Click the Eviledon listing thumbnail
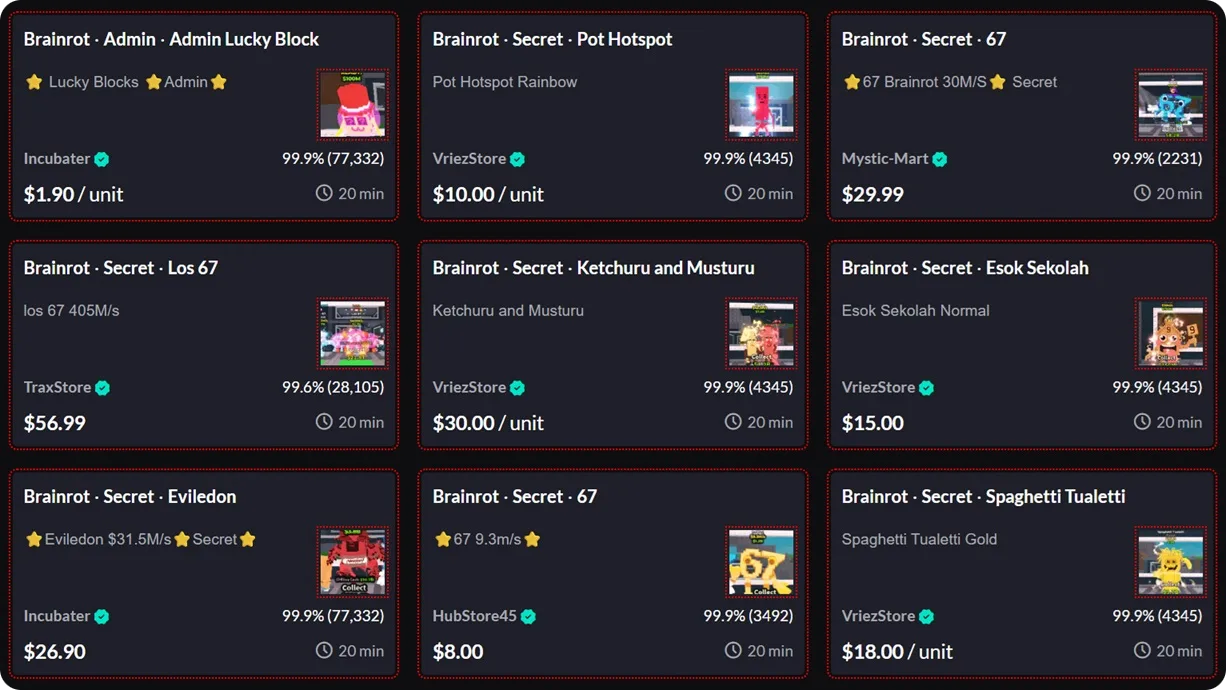Viewport: 1226px width, 690px height. (x=352, y=562)
